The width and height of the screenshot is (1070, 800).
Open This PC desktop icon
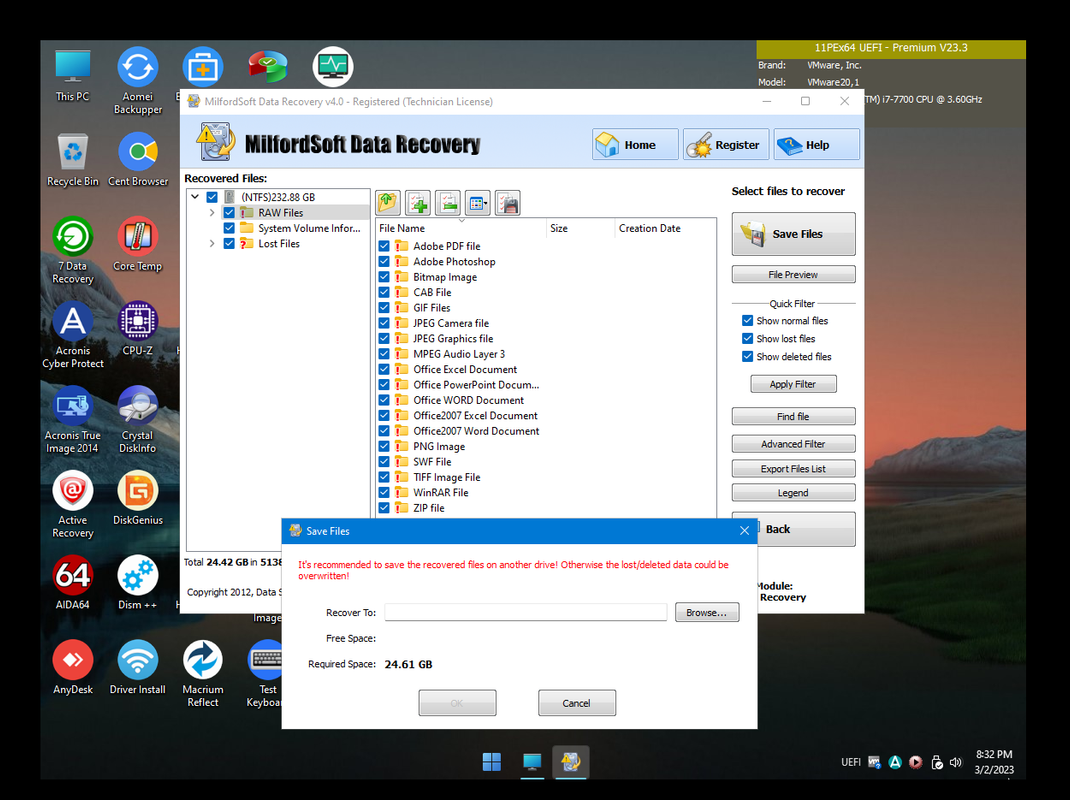click(x=72, y=75)
